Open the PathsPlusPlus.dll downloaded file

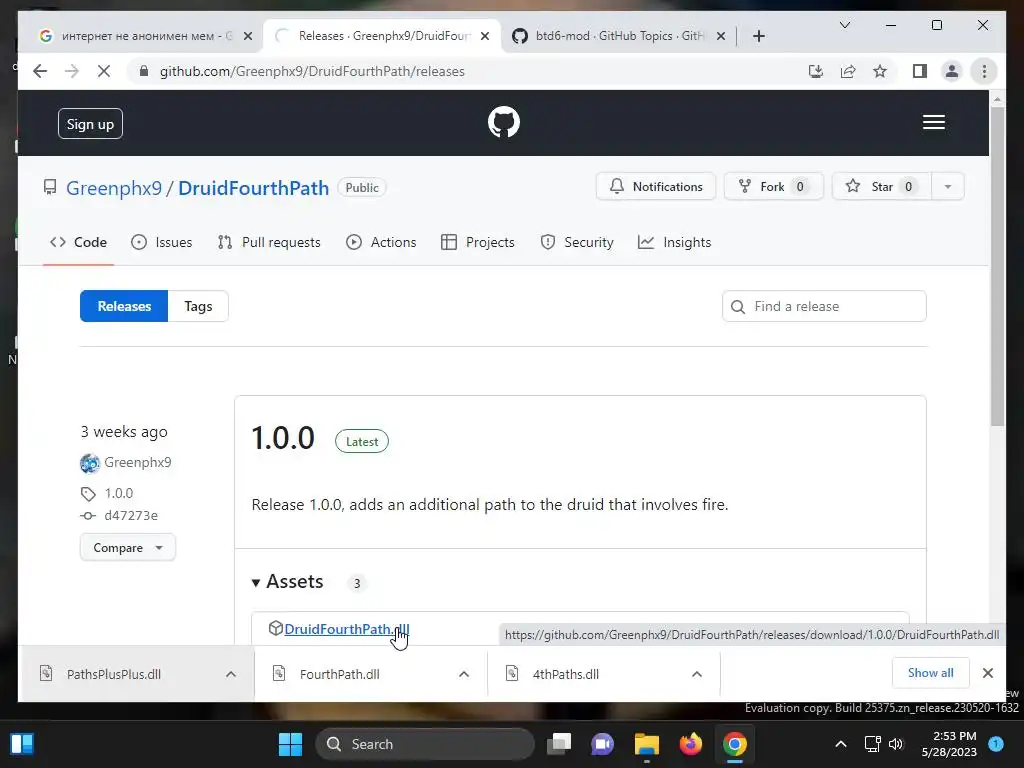tap(114, 674)
